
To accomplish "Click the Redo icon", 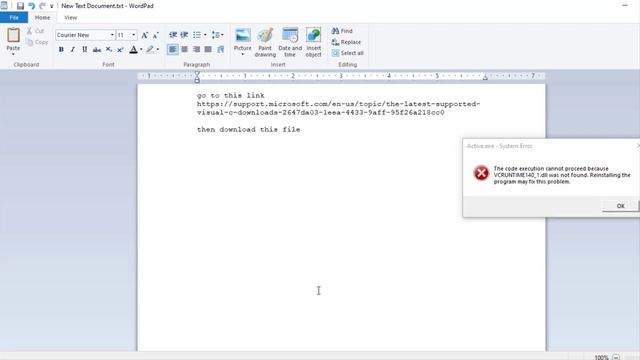I will tap(42, 6).
